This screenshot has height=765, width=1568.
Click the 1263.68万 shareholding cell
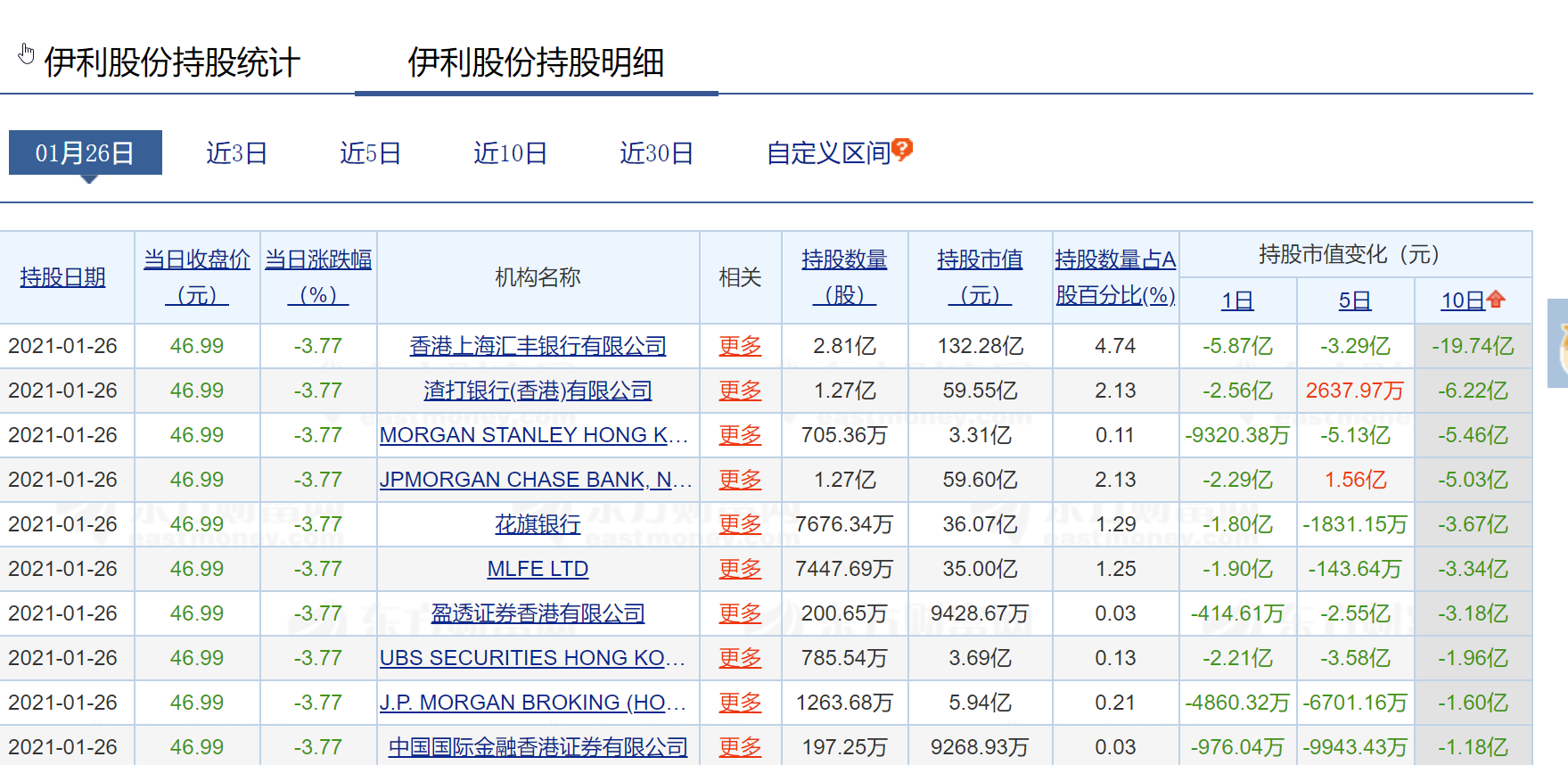845,703
